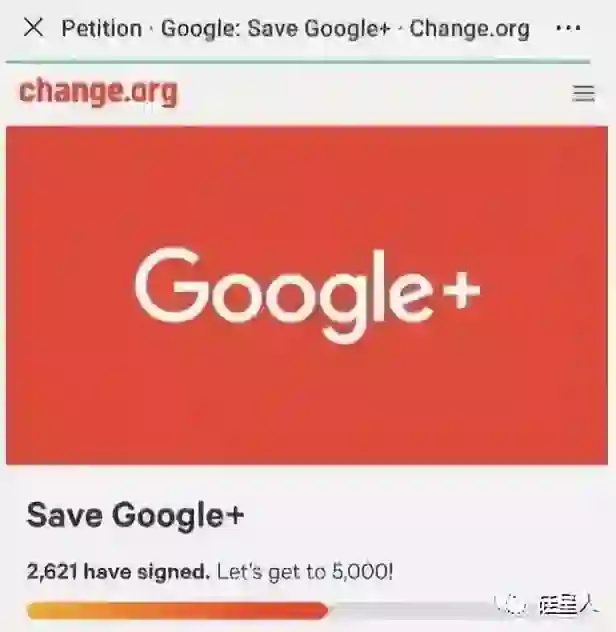Click the "Let's get to 5,000!" text

coord(305,572)
